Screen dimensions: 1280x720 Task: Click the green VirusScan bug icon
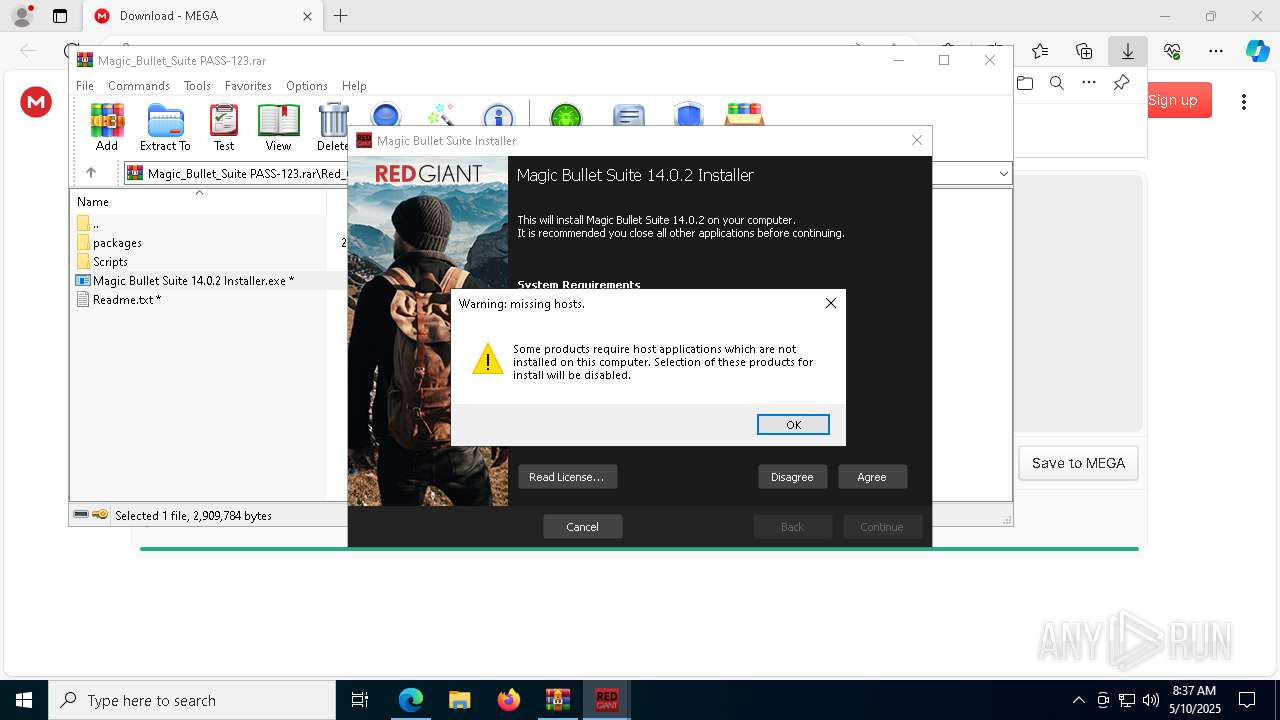[x=566, y=114]
